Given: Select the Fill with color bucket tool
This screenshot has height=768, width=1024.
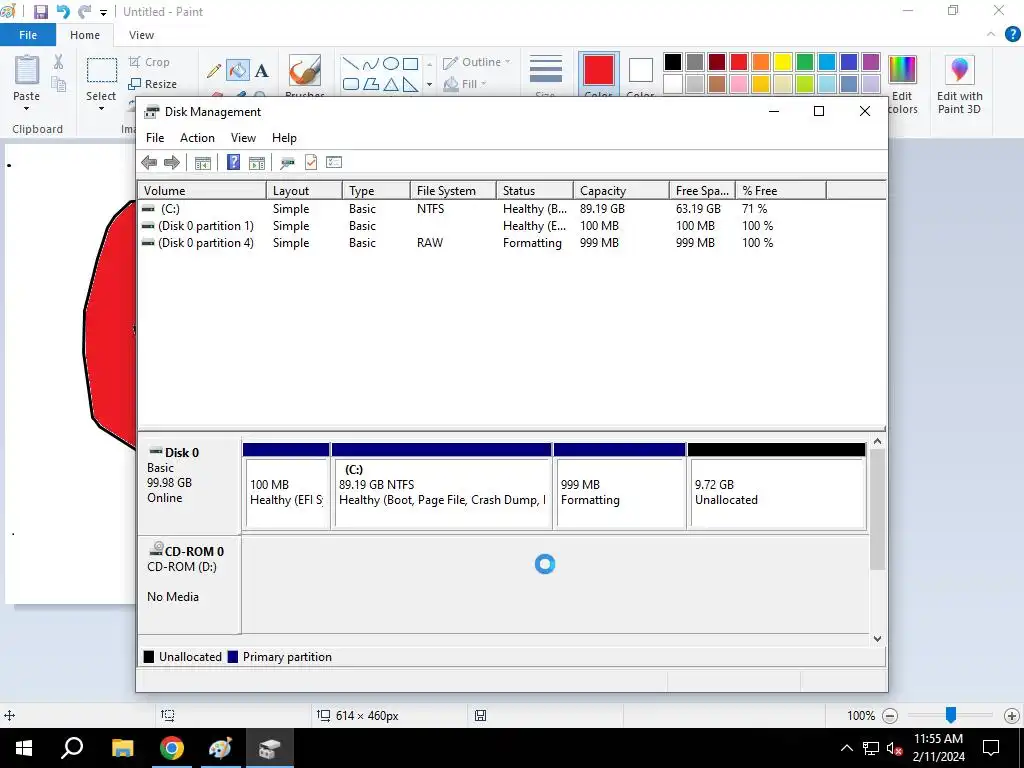Looking at the screenshot, I should point(238,71).
